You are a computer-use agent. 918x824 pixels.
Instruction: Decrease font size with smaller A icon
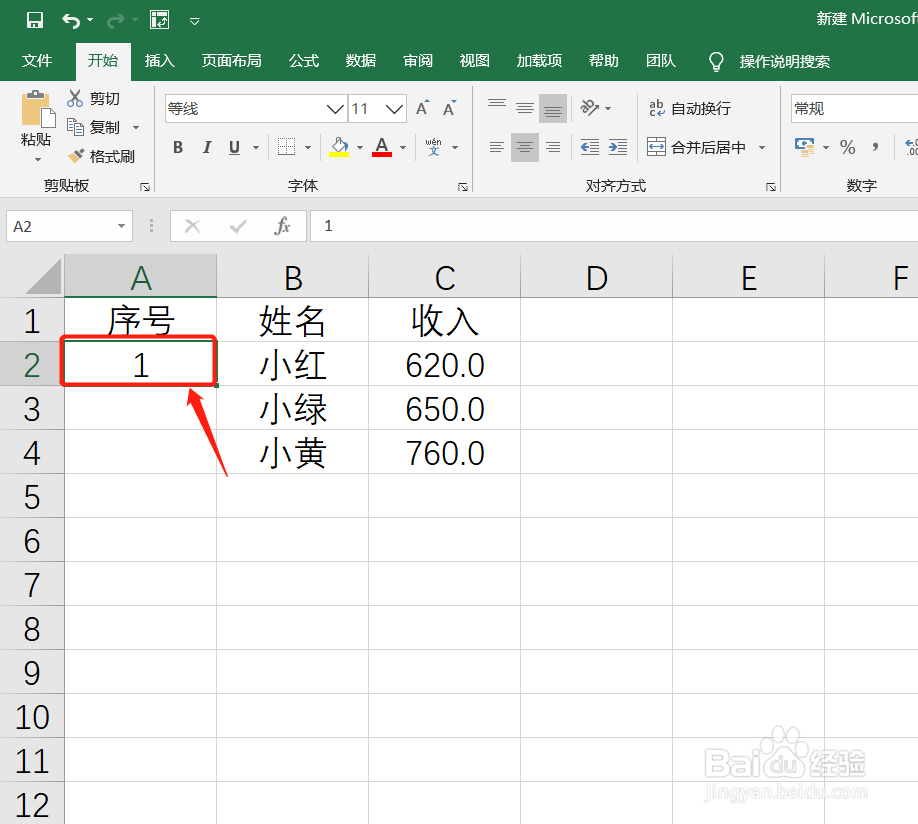449,108
